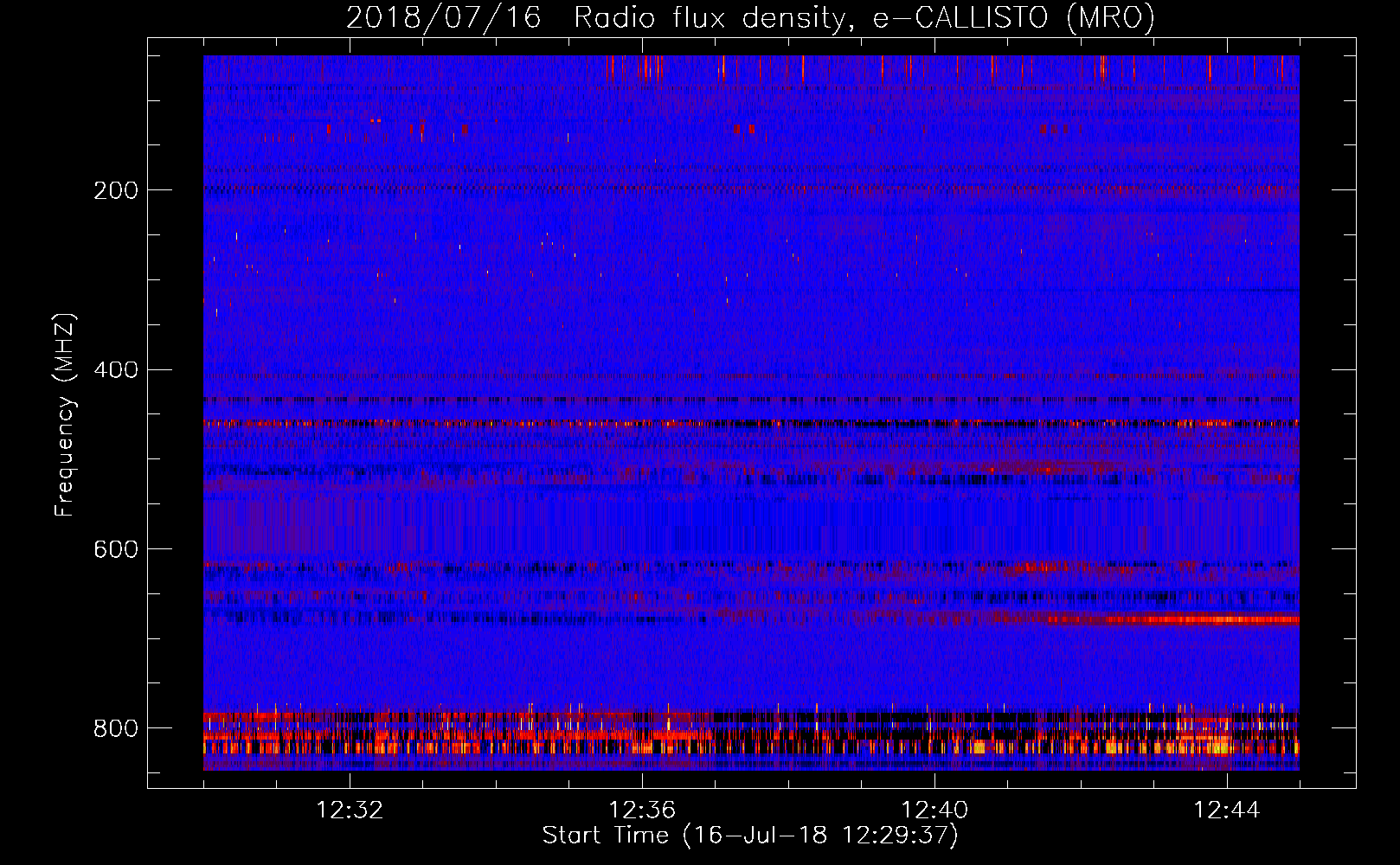1400x865 pixels.
Task: Click the 200 frequency tick label
Action: click(115, 190)
